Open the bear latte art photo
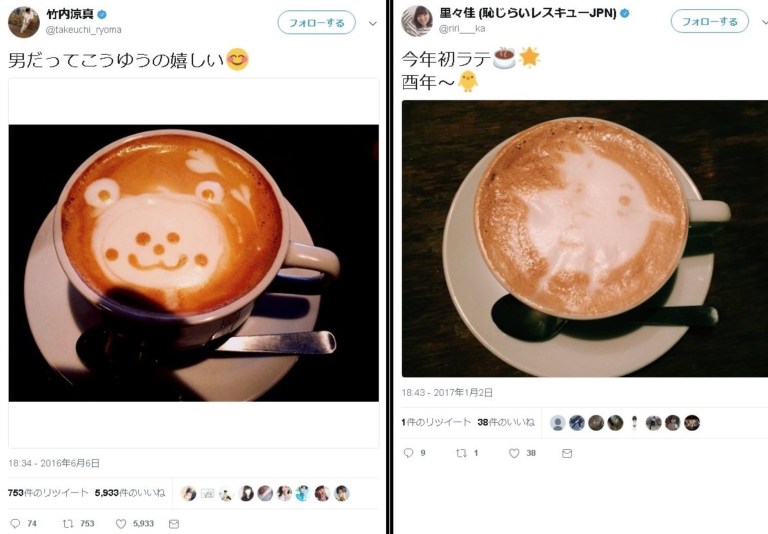This screenshot has height=534, width=768. pos(193,263)
